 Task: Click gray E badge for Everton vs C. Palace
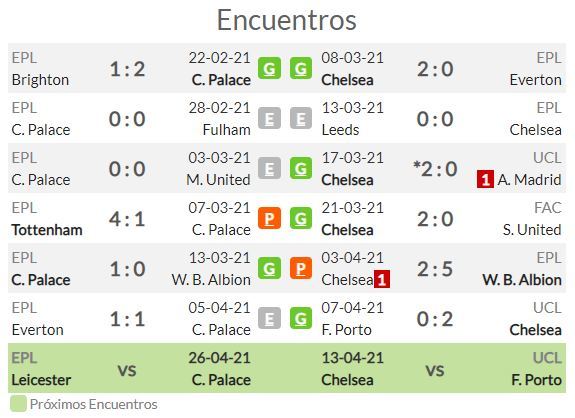click(x=269, y=319)
